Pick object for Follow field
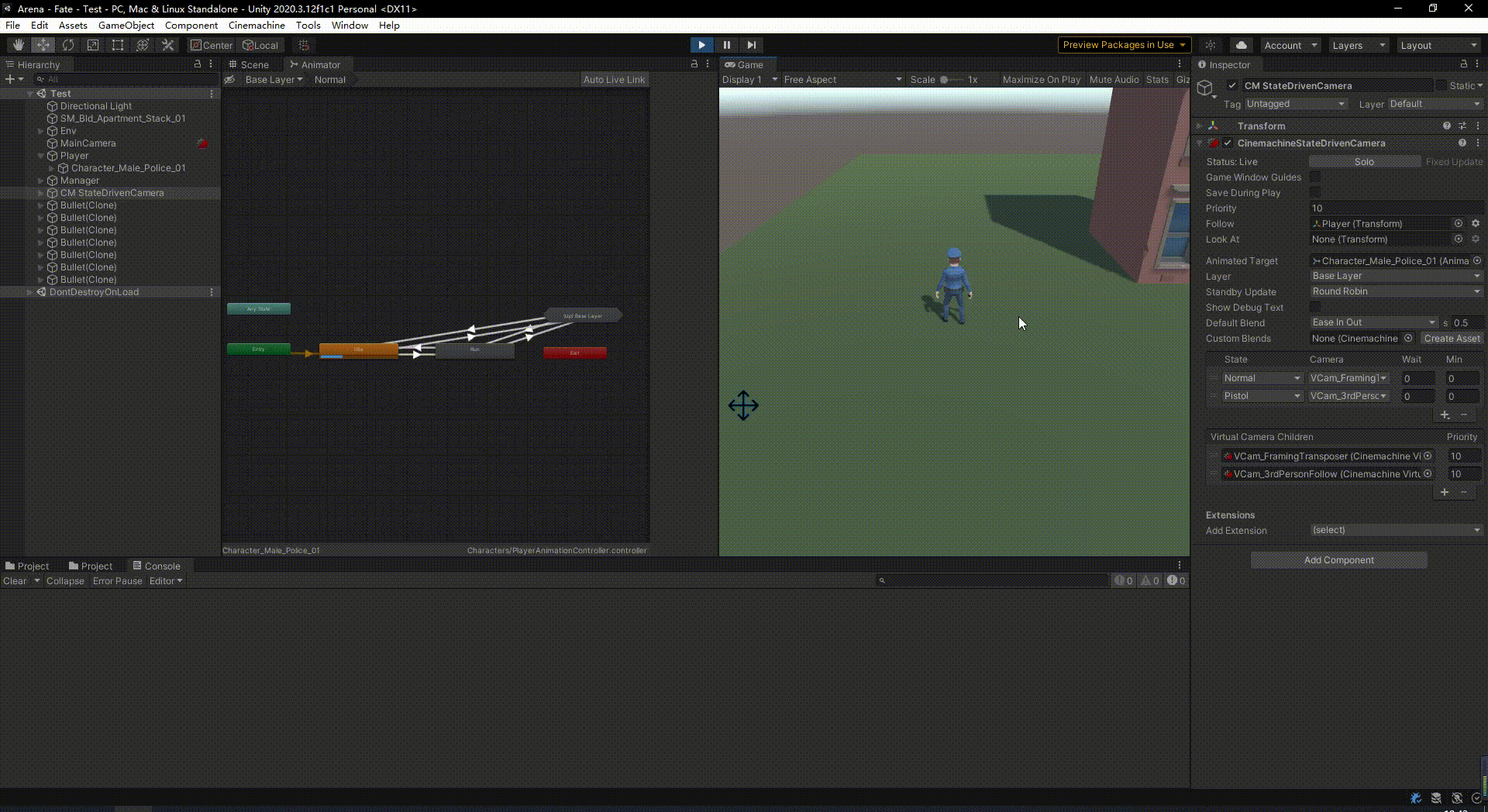The width and height of the screenshot is (1488, 812). (x=1459, y=223)
